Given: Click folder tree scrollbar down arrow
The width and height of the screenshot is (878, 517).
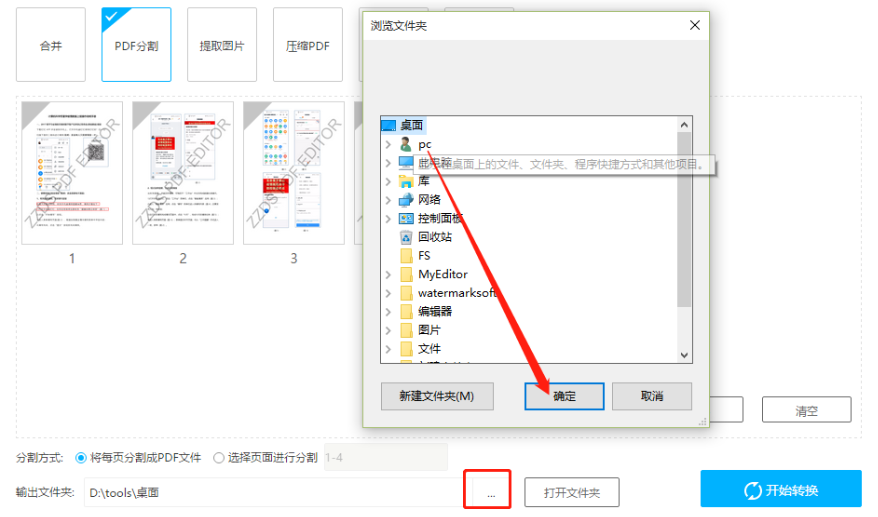Looking at the screenshot, I should 684,355.
